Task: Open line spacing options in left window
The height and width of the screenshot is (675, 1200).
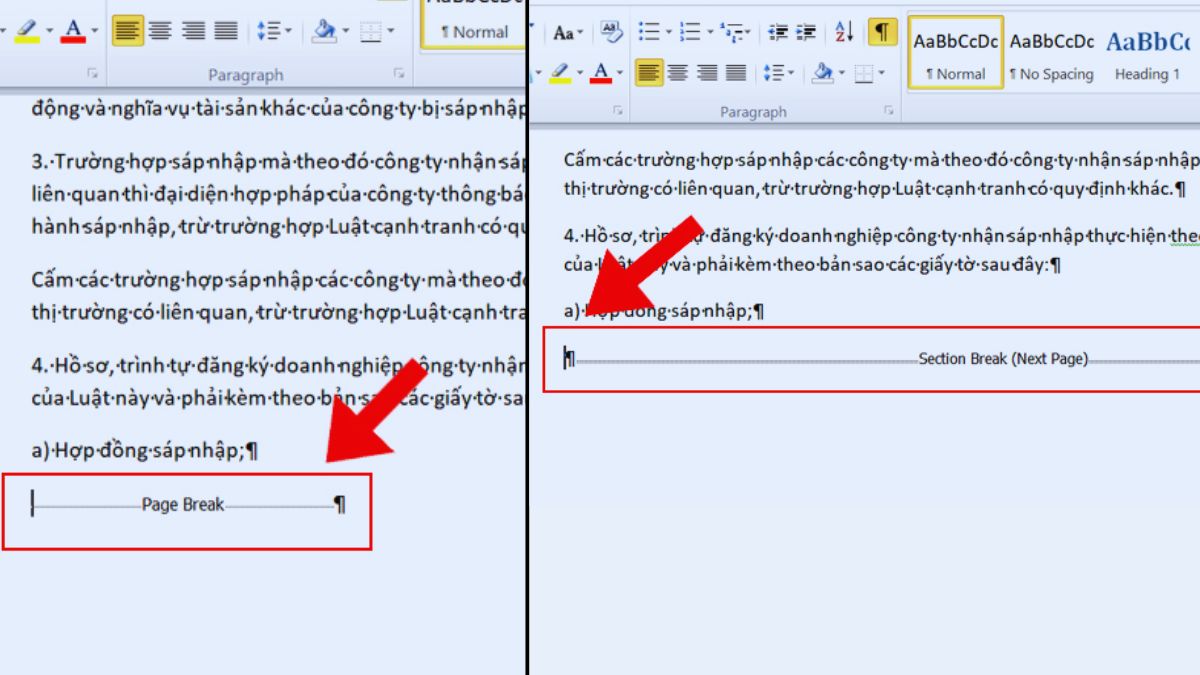Action: click(273, 31)
